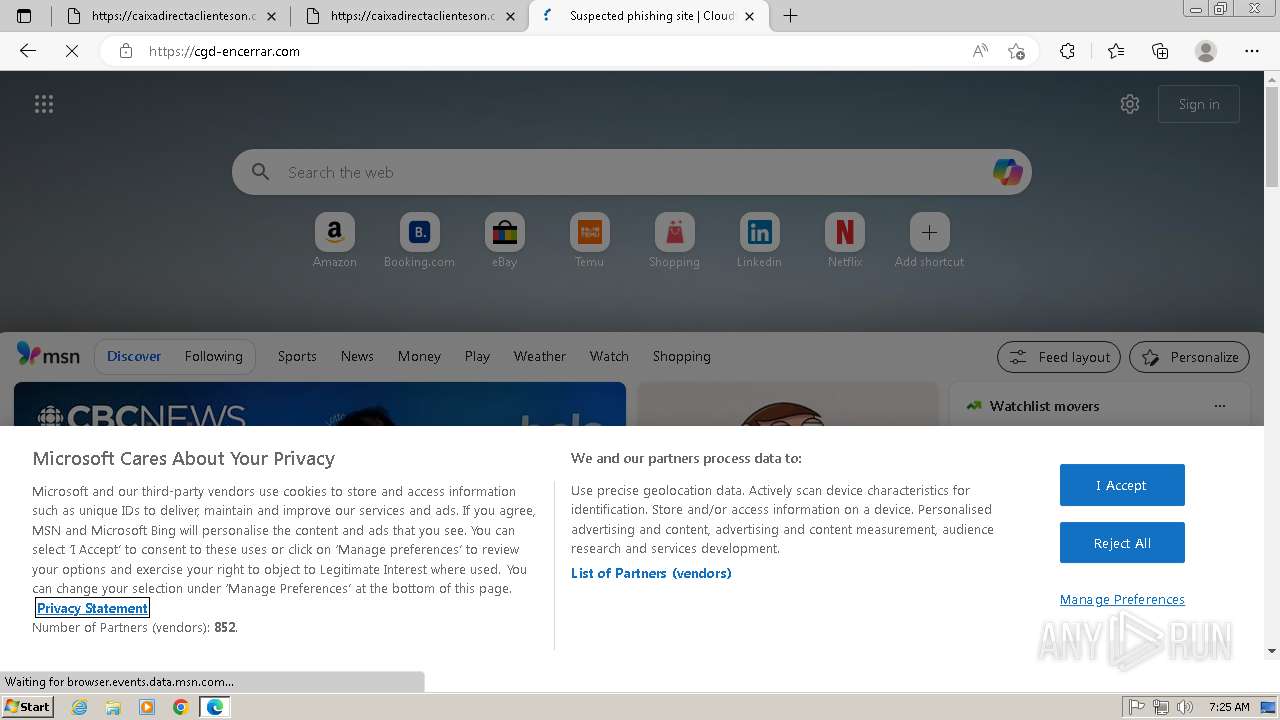Screen dimensions: 1280x720
Task: Click the 7:25 AM clock
Action: (1229, 707)
